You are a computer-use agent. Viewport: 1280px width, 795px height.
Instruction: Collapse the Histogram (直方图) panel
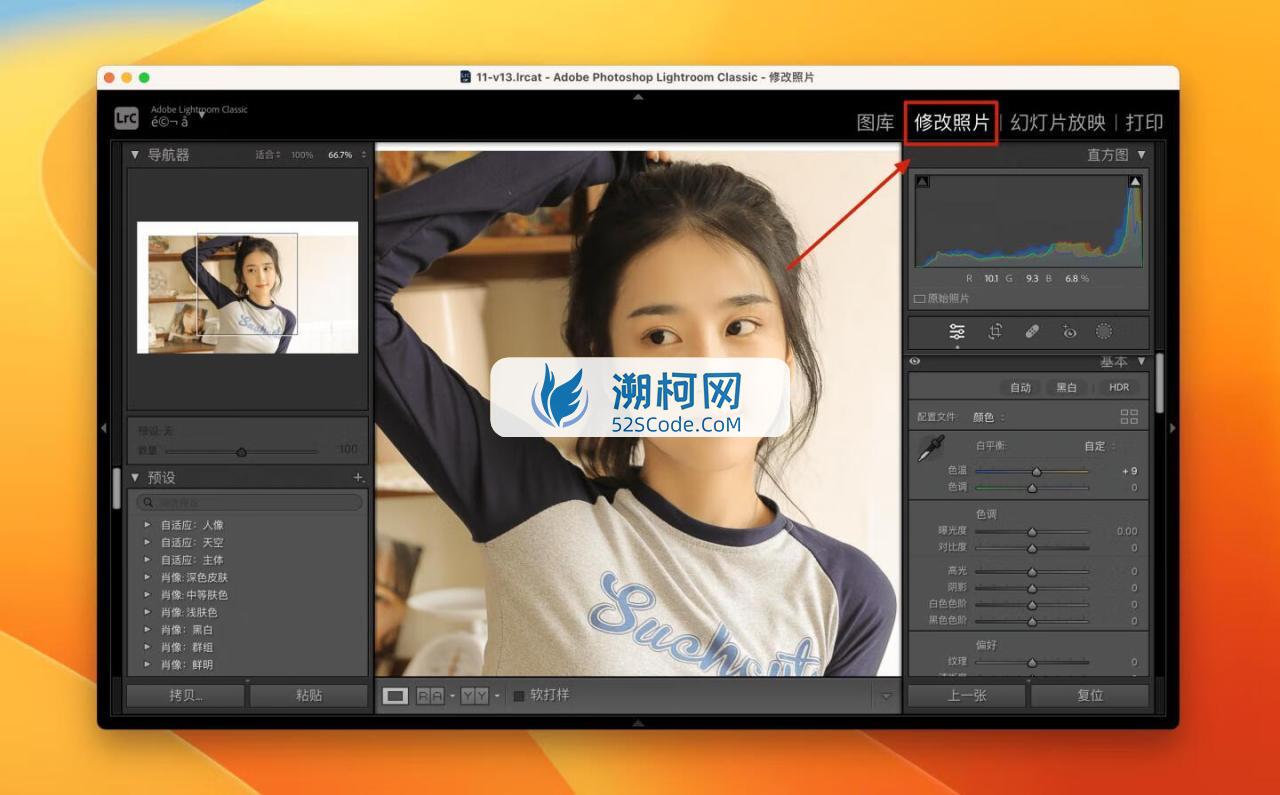pos(1142,155)
